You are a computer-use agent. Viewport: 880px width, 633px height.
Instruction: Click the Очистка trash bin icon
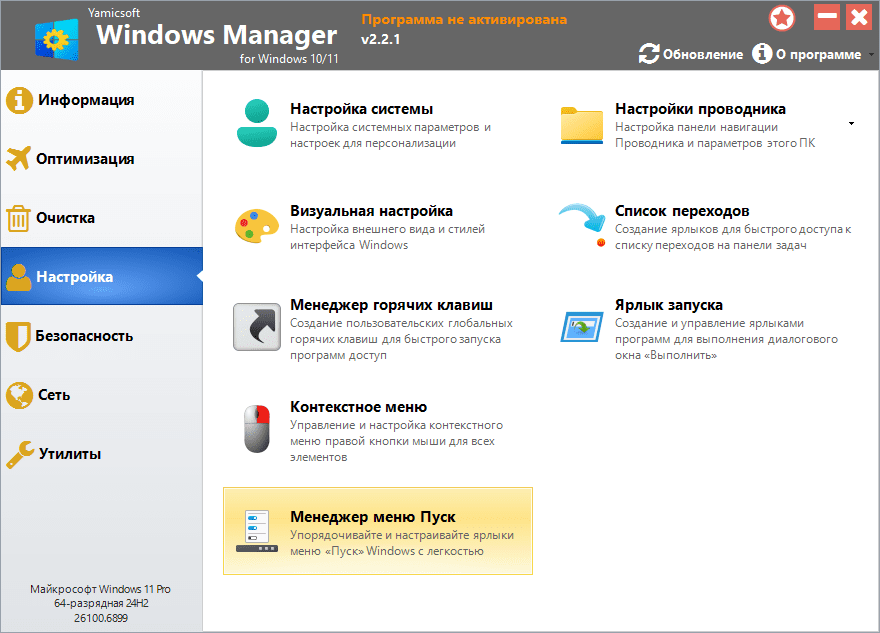tap(19, 218)
